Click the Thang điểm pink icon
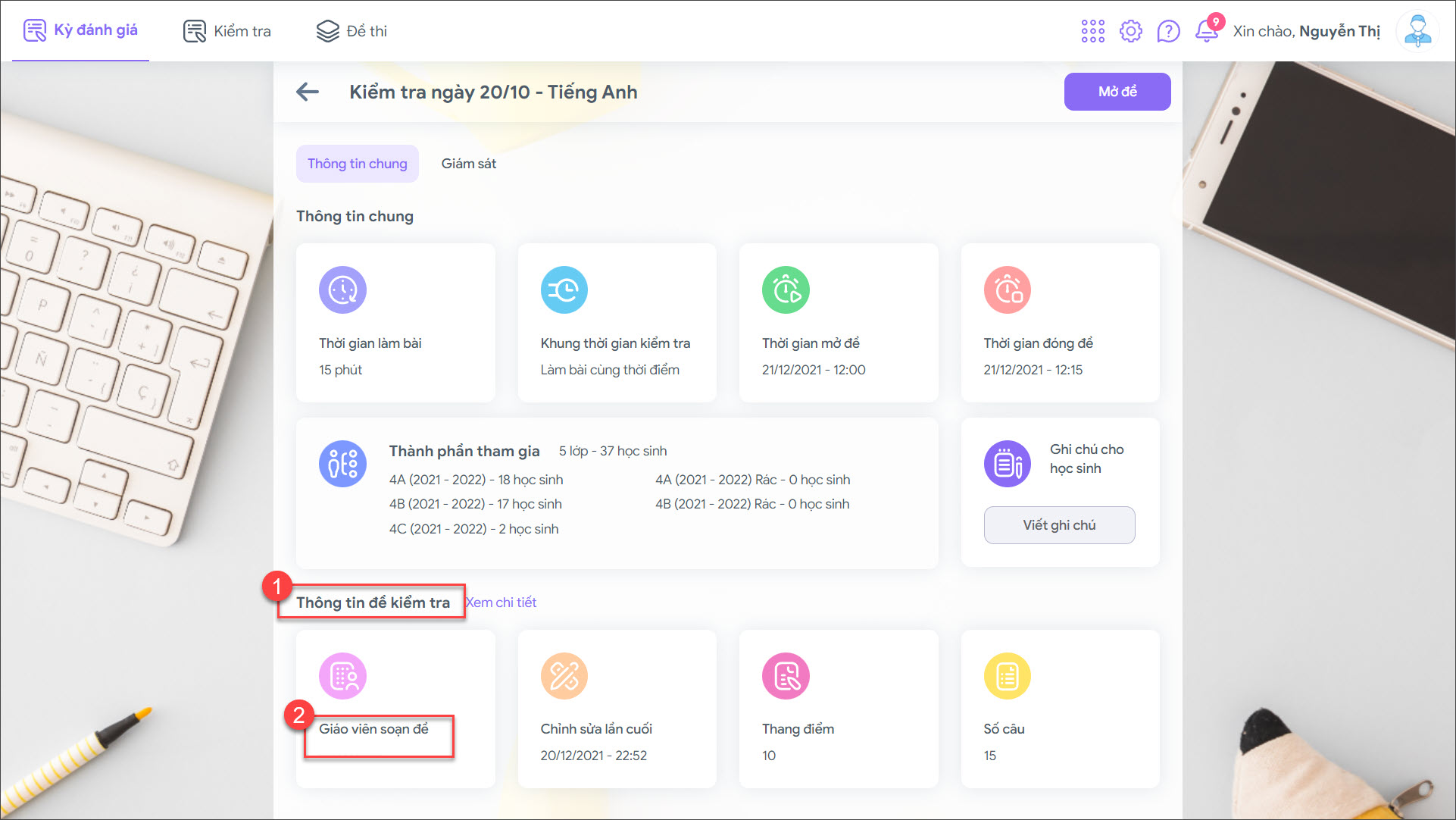This screenshot has height=820, width=1456. (x=786, y=675)
